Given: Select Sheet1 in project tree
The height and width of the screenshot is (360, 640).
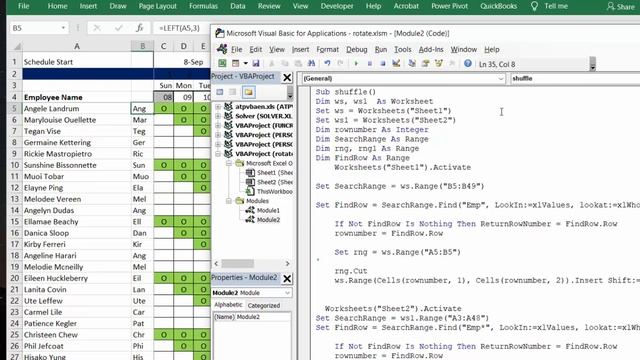Looking at the screenshot, I should coord(269,173).
